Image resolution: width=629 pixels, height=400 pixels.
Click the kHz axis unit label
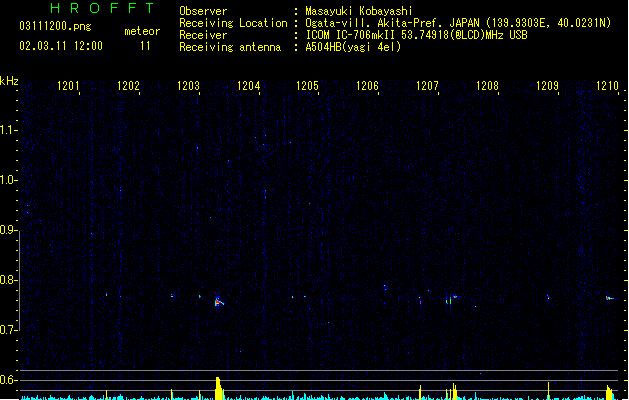tap(9, 81)
